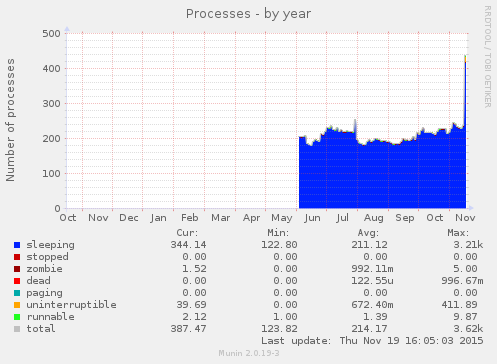The height and width of the screenshot is (364, 497).
Task: Click zombie max value 5.00
Action: pos(465,269)
